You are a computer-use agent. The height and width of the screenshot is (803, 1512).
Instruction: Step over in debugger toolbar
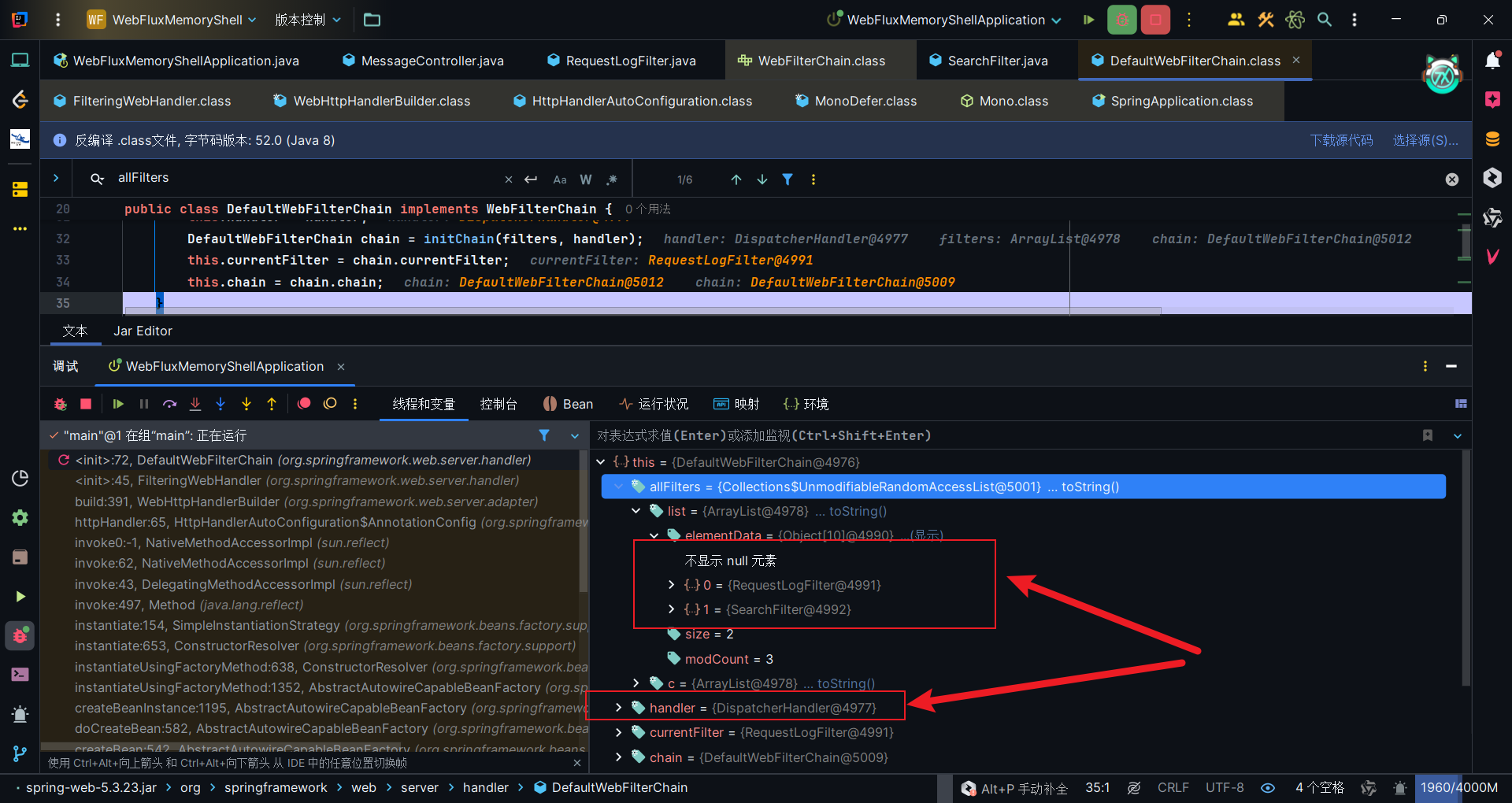pyautogui.click(x=169, y=404)
